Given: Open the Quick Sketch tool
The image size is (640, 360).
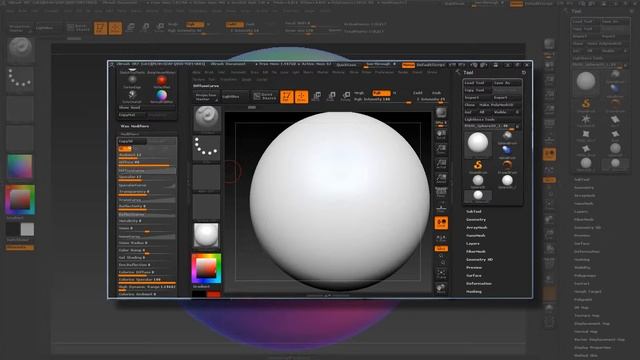Looking at the screenshot, I should [x=264, y=96].
